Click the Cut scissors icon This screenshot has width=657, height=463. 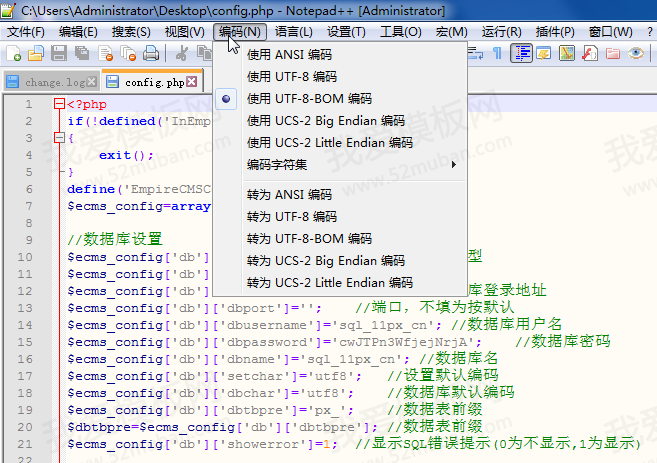181,53
